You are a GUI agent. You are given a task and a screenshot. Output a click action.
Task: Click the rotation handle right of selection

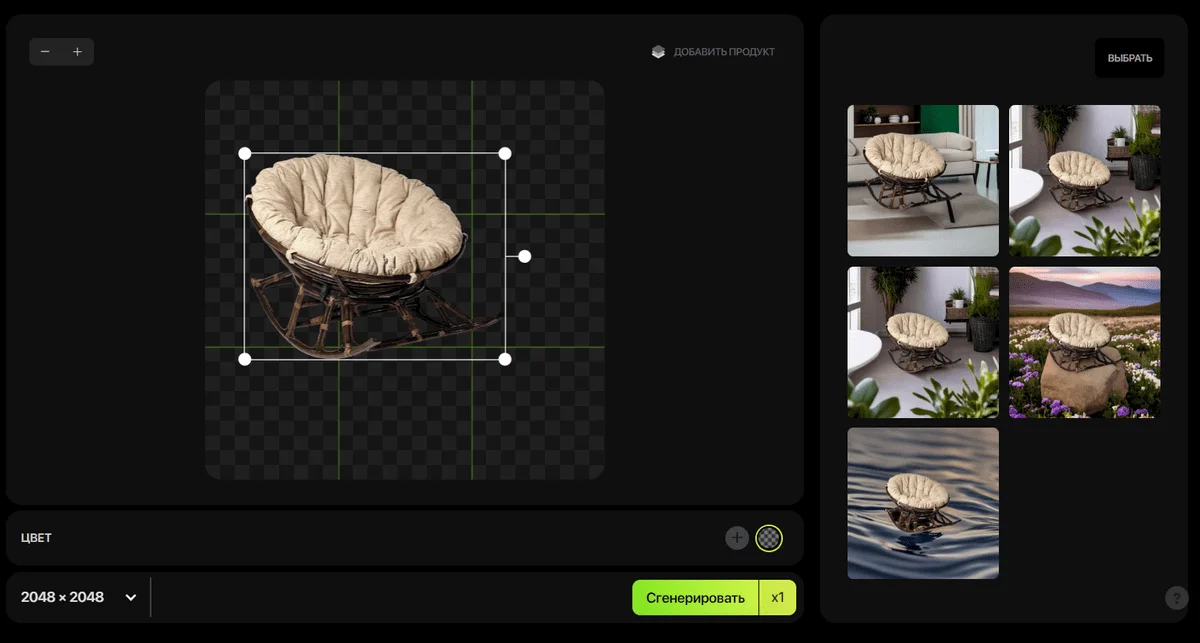pos(525,256)
